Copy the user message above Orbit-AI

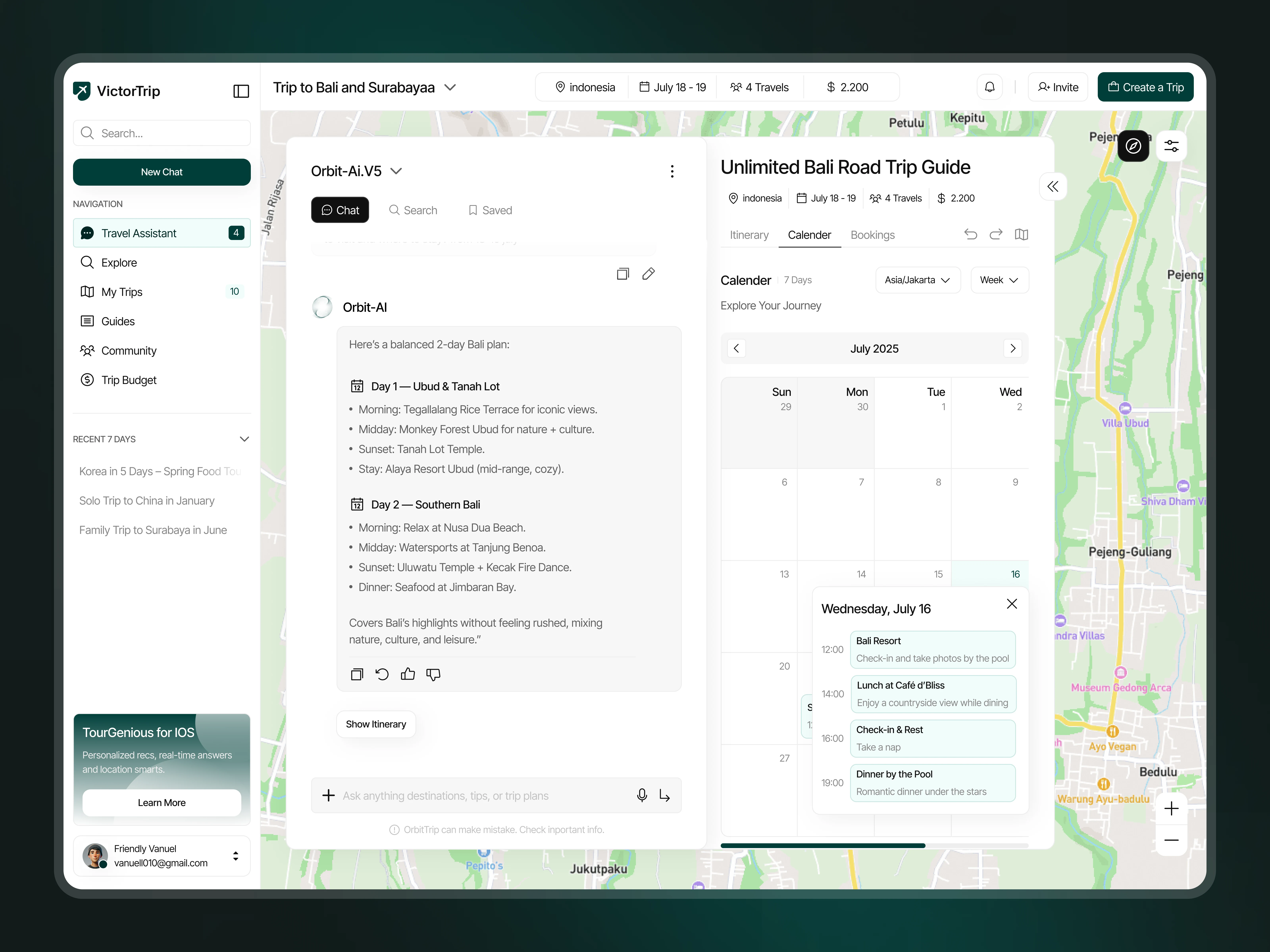(x=623, y=274)
